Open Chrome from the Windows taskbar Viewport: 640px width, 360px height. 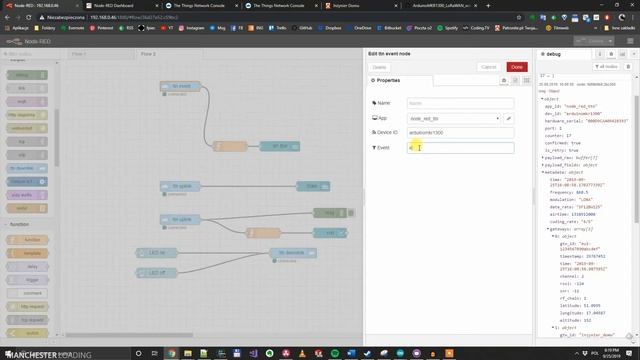(171, 353)
